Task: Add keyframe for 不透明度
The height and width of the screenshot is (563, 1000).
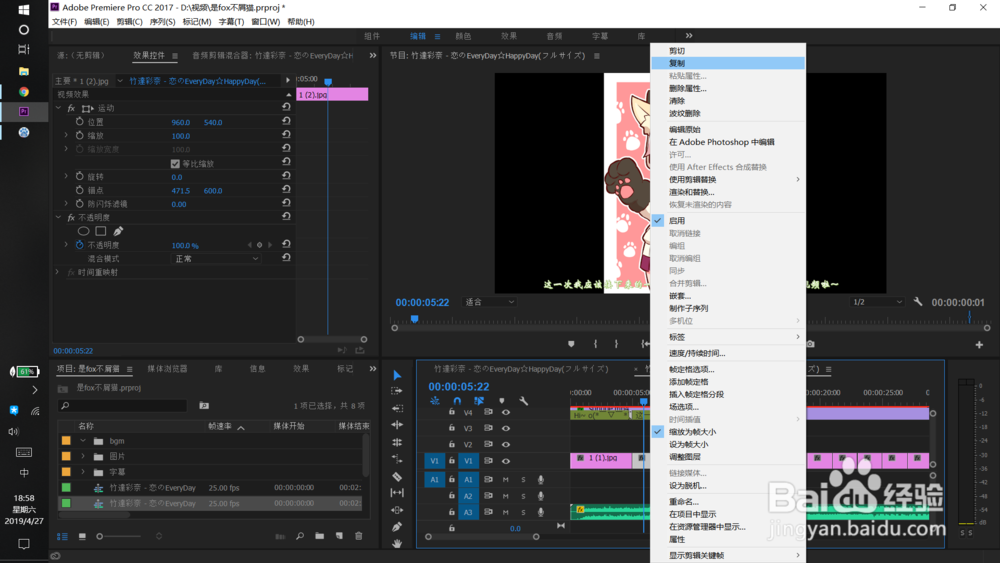Action: pyautogui.click(x=260, y=245)
